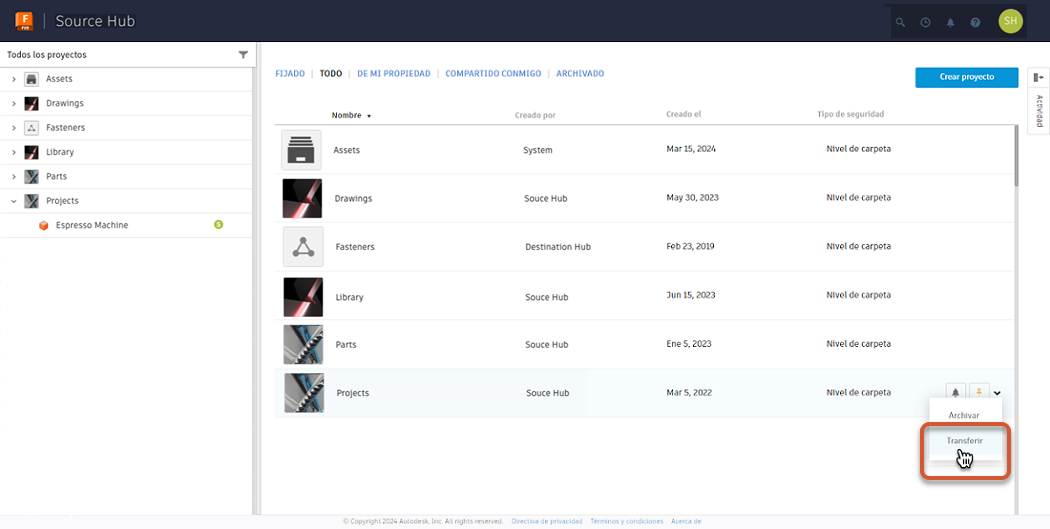
Task: Switch to the FIJADO tab
Action: pyautogui.click(x=290, y=74)
